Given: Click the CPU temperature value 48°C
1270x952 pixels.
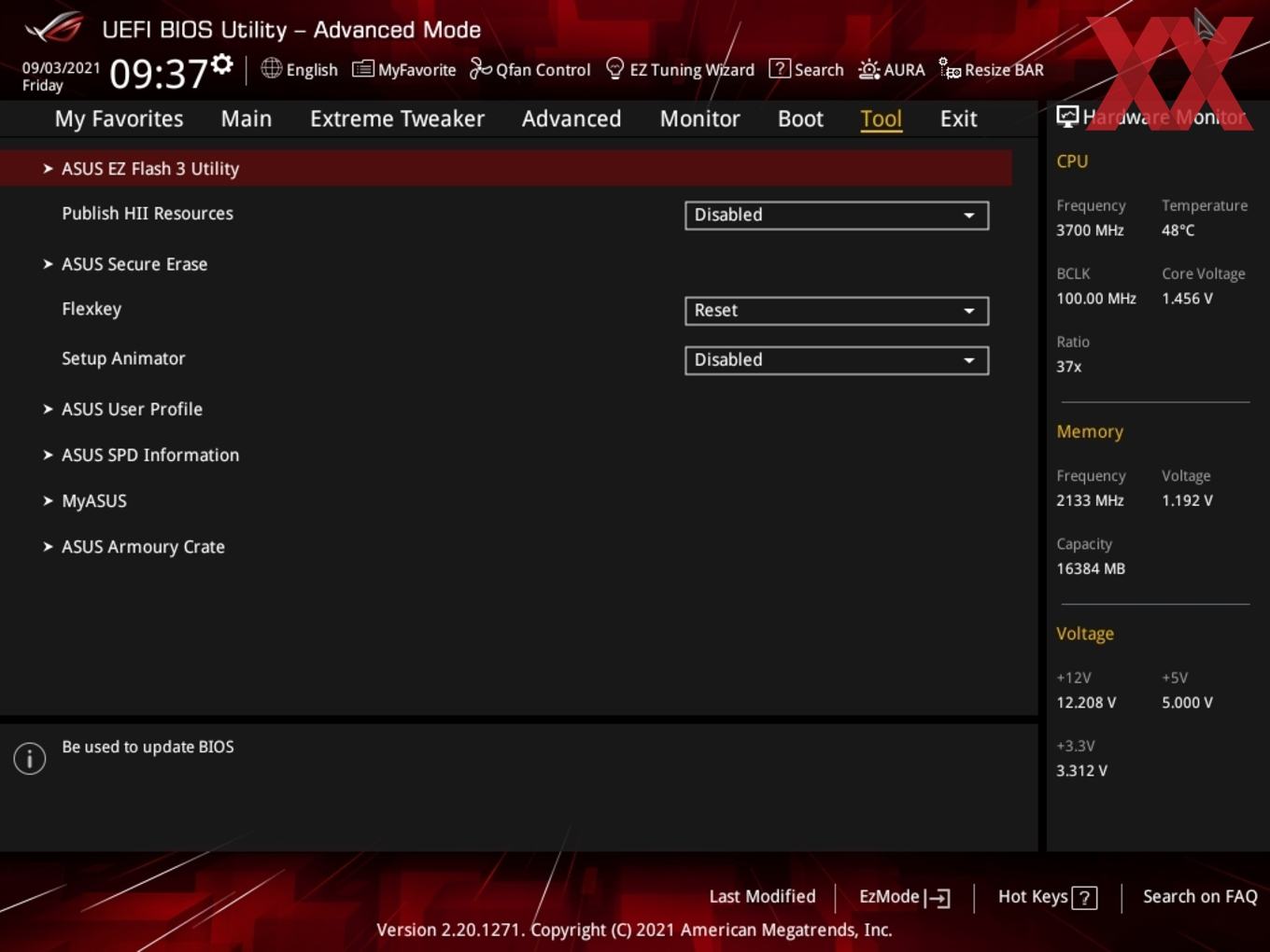Looking at the screenshot, I should click(1178, 230).
